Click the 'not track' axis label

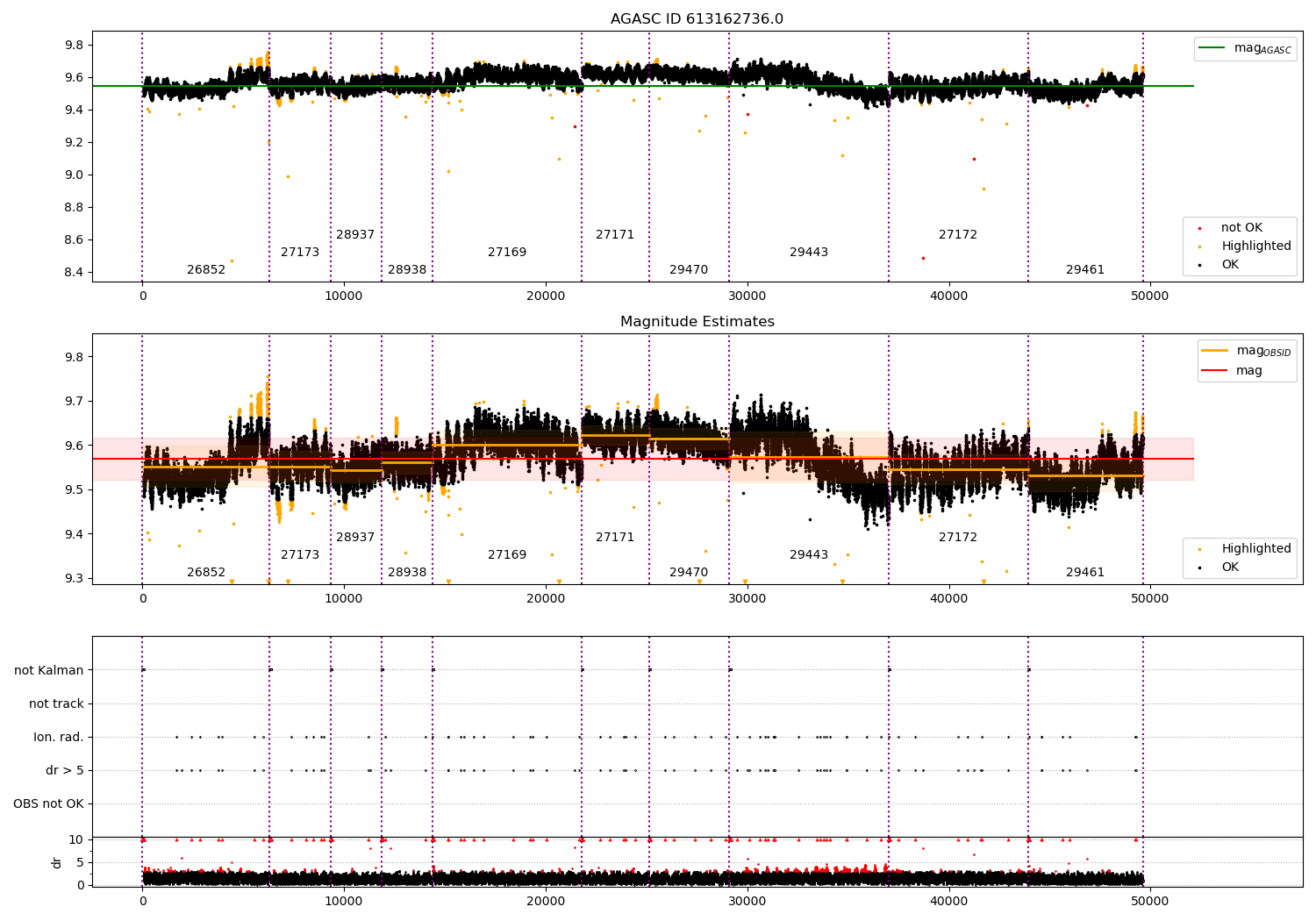[56, 704]
